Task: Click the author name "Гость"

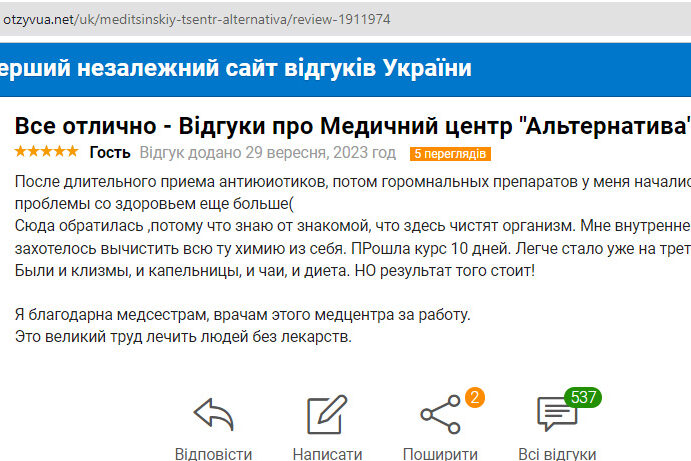Action: 110,153
